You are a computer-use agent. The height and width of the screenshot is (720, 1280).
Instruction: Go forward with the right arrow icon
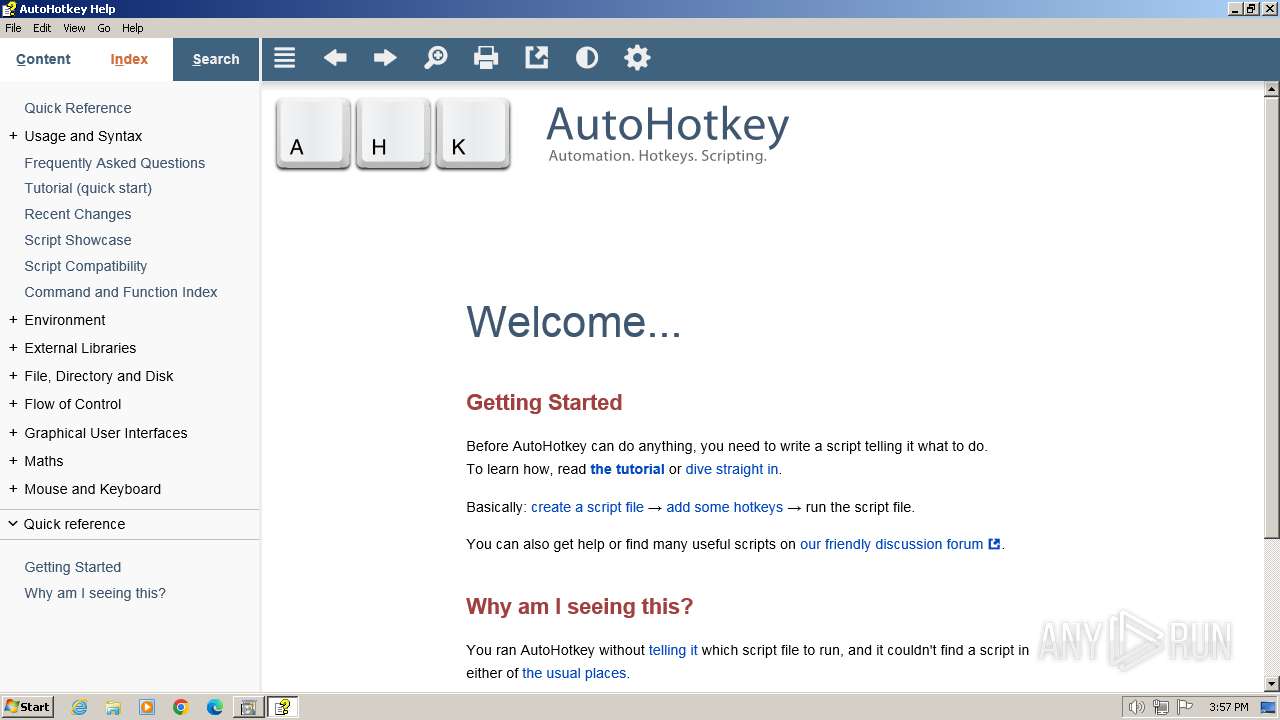click(x=385, y=58)
